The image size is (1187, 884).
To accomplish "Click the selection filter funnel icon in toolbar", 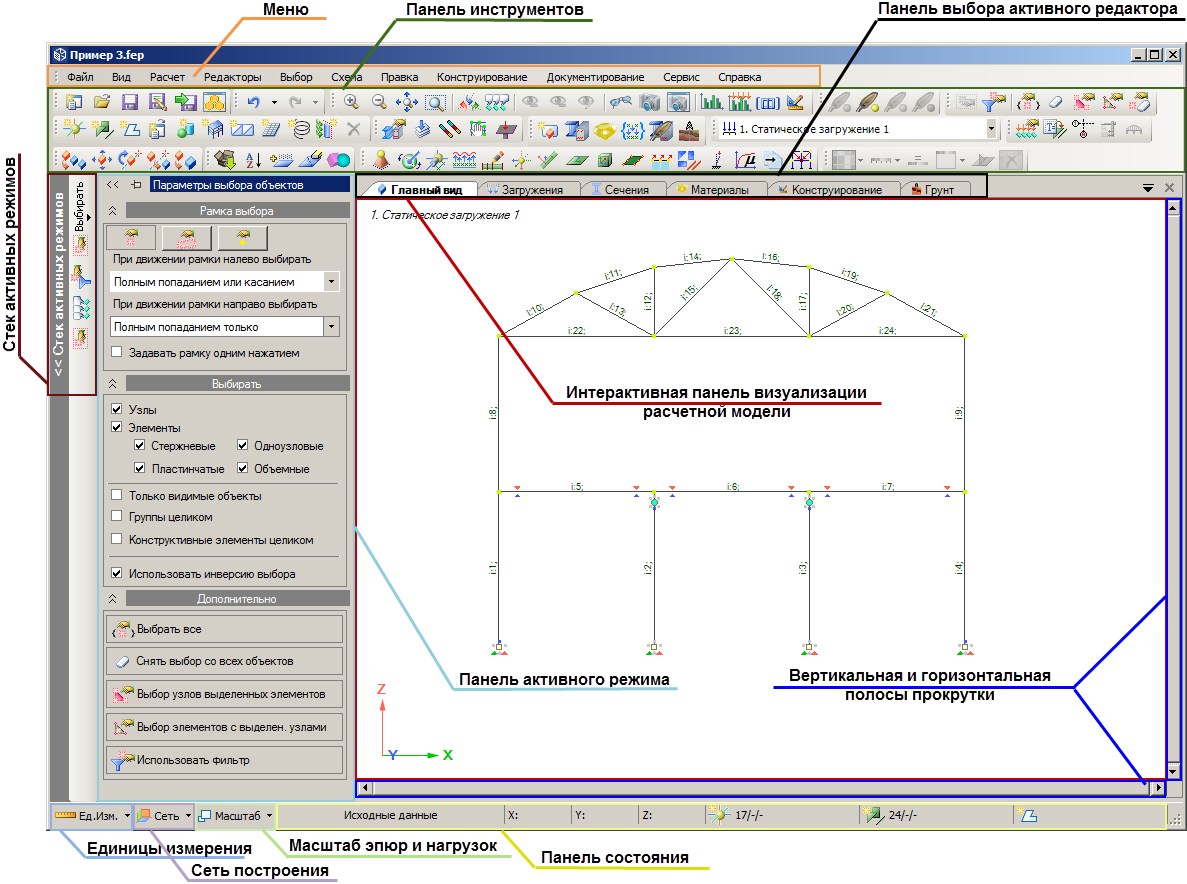I will pyautogui.click(x=992, y=102).
